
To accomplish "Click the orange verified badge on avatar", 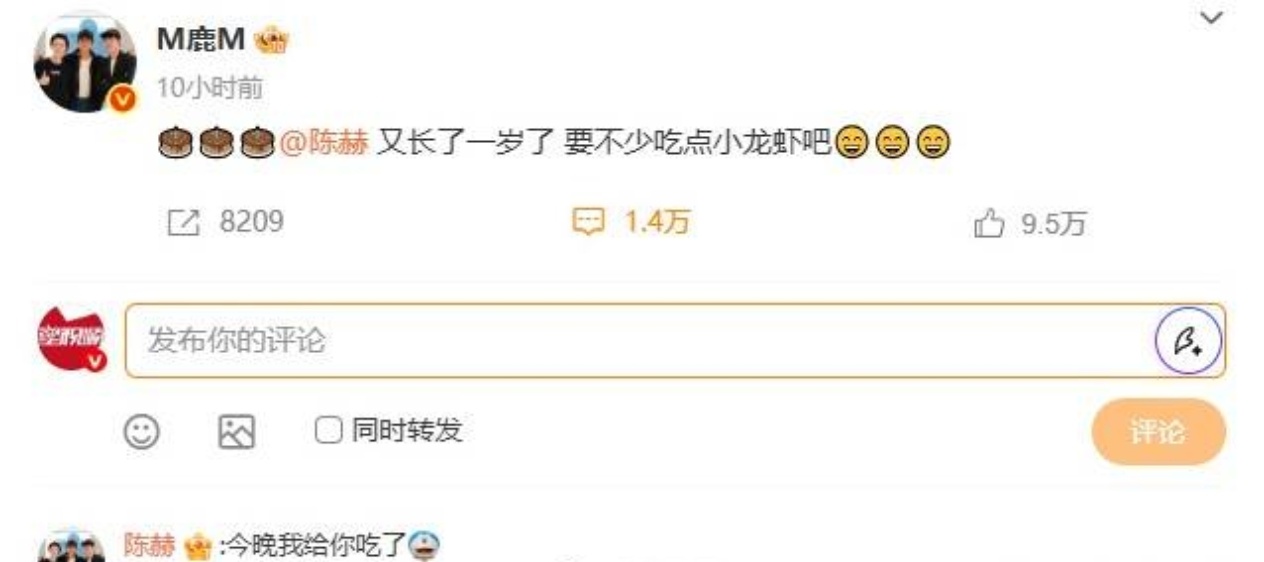I will point(122,99).
